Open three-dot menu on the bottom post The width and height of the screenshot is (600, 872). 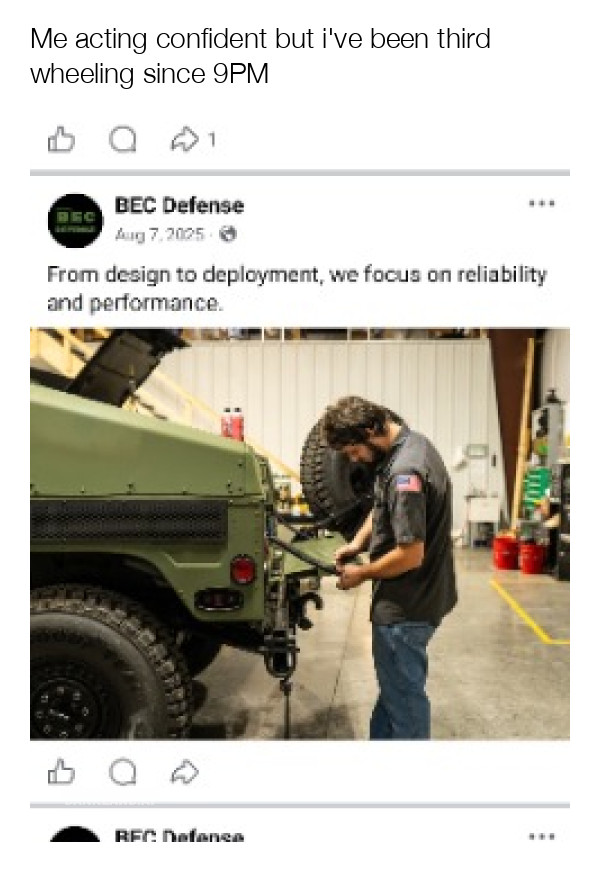[x=541, y=836]
